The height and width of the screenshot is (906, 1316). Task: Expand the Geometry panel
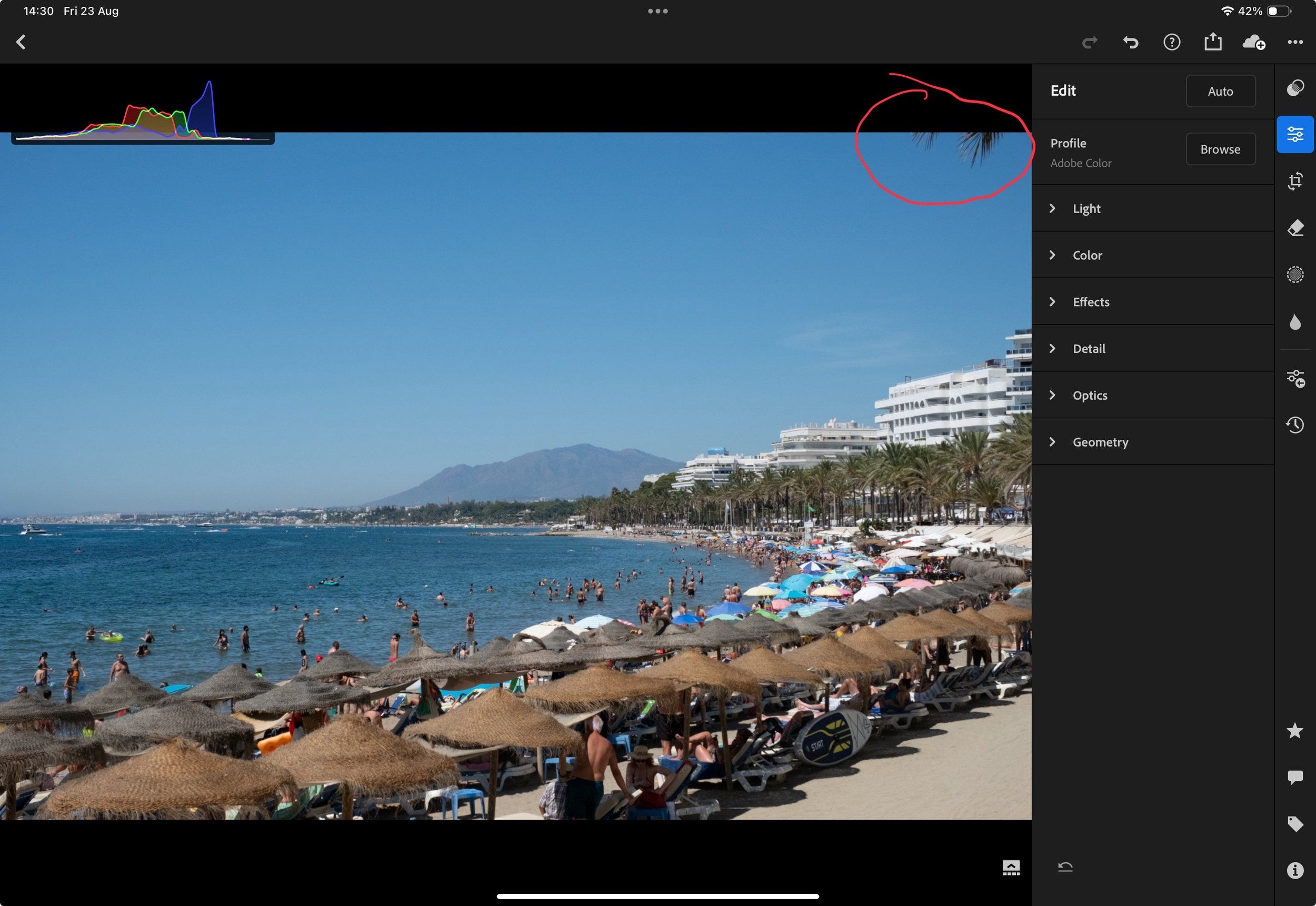1100,442
